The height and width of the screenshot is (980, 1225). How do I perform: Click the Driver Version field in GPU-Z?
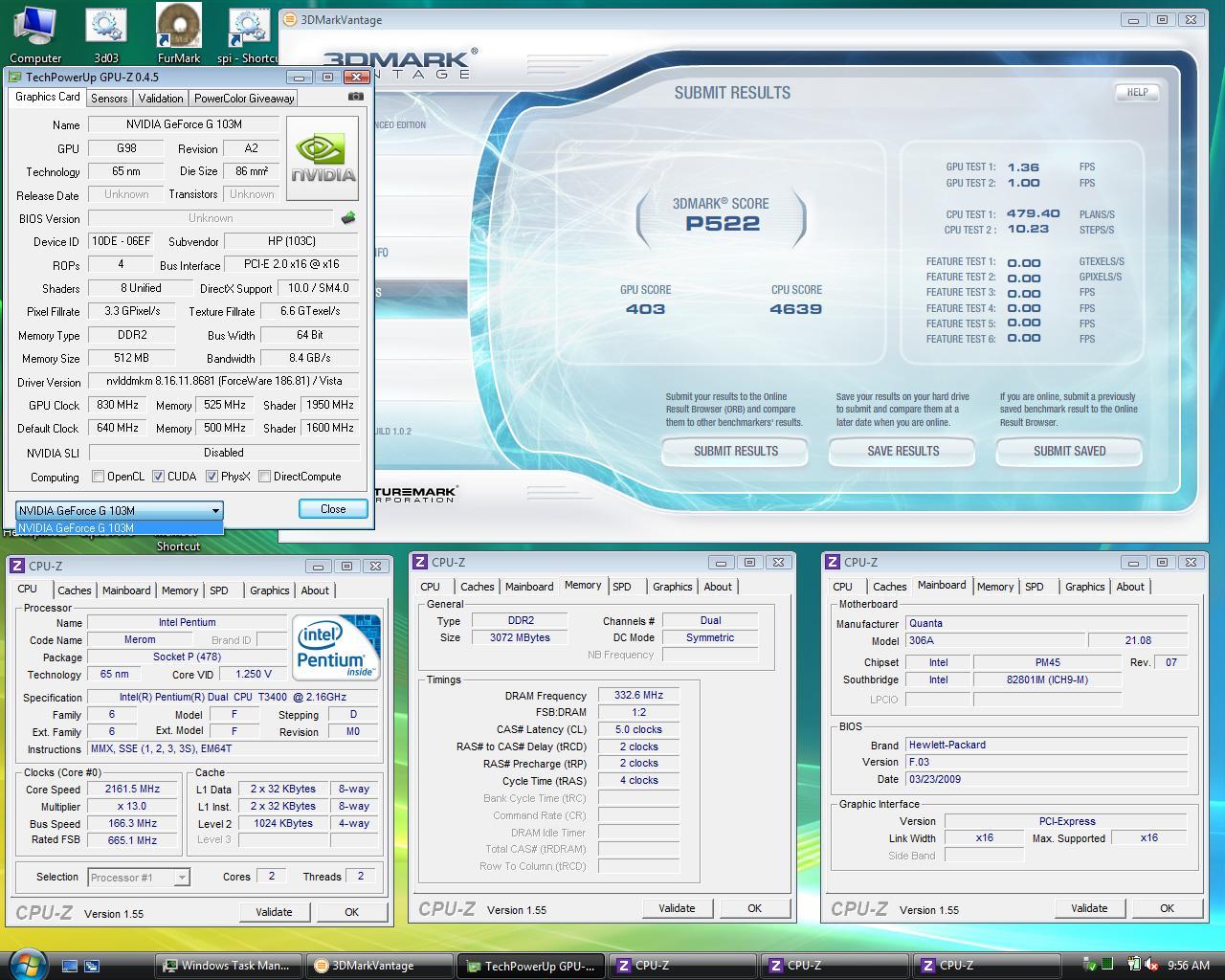pyautogui.click(x=224, y=381)
